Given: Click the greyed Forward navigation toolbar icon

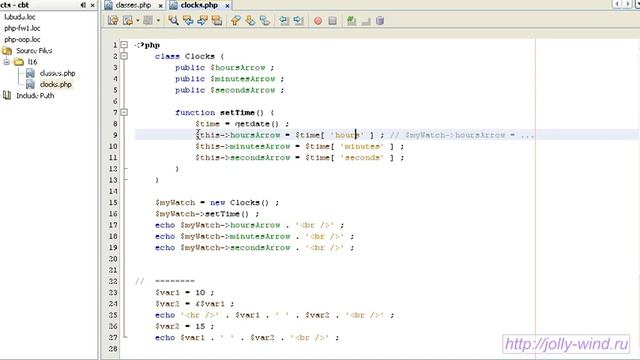Looking at the screenshot, I should tap(148, 20).
